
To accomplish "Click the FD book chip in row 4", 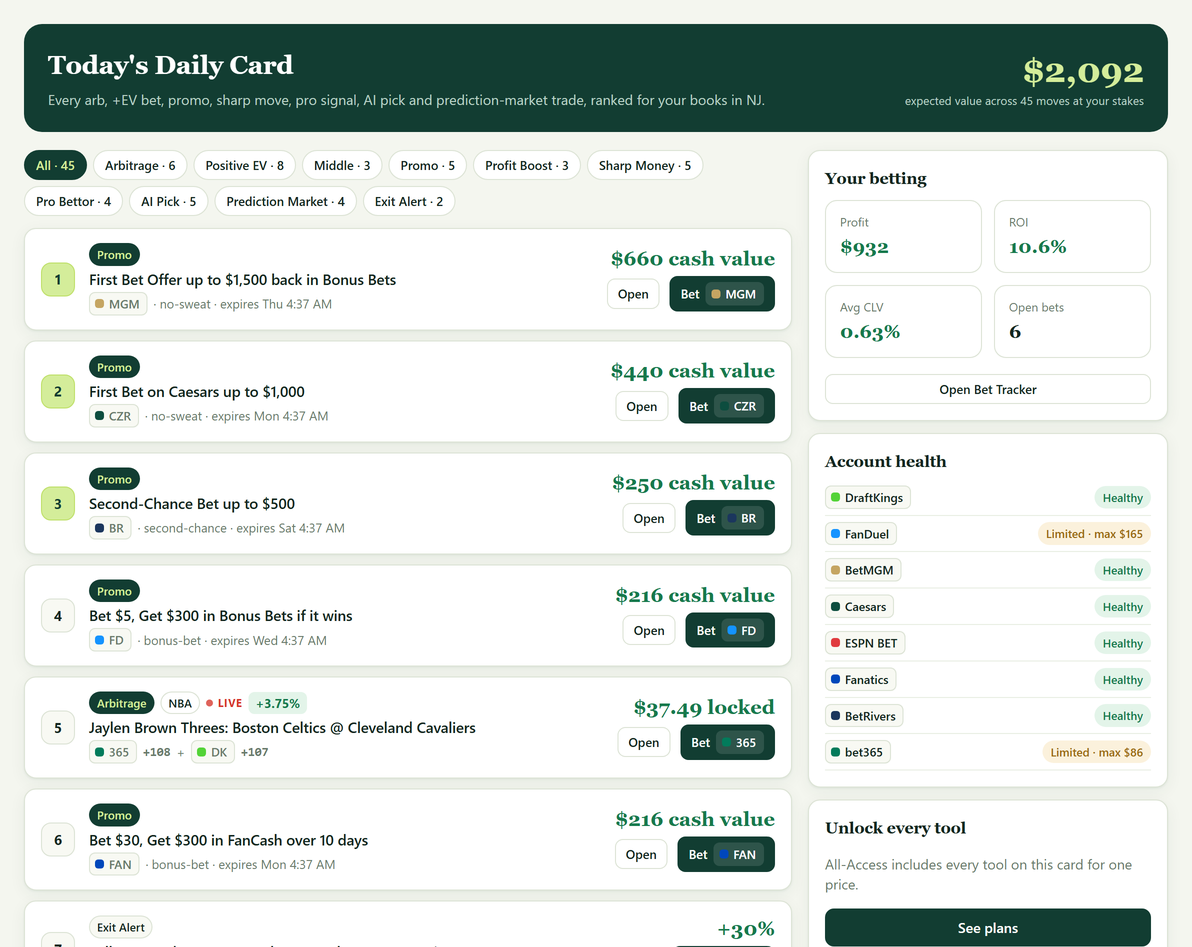I will pyautogui.click(x=110, y=641).
